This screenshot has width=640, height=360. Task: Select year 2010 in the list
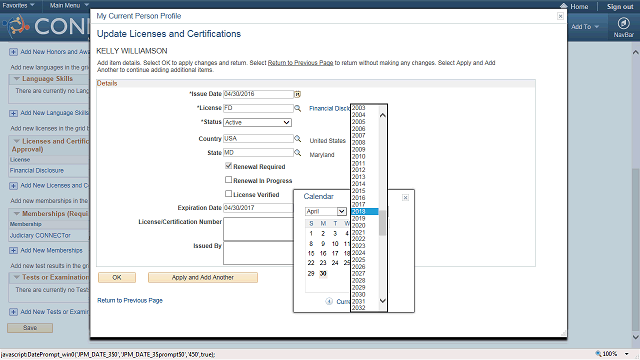(x=364, y=156)
